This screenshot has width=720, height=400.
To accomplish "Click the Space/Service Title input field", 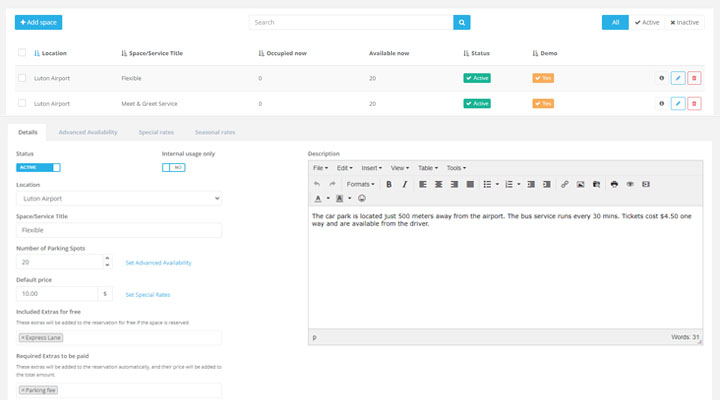I will pyautogui.click(x=119, y=230).
